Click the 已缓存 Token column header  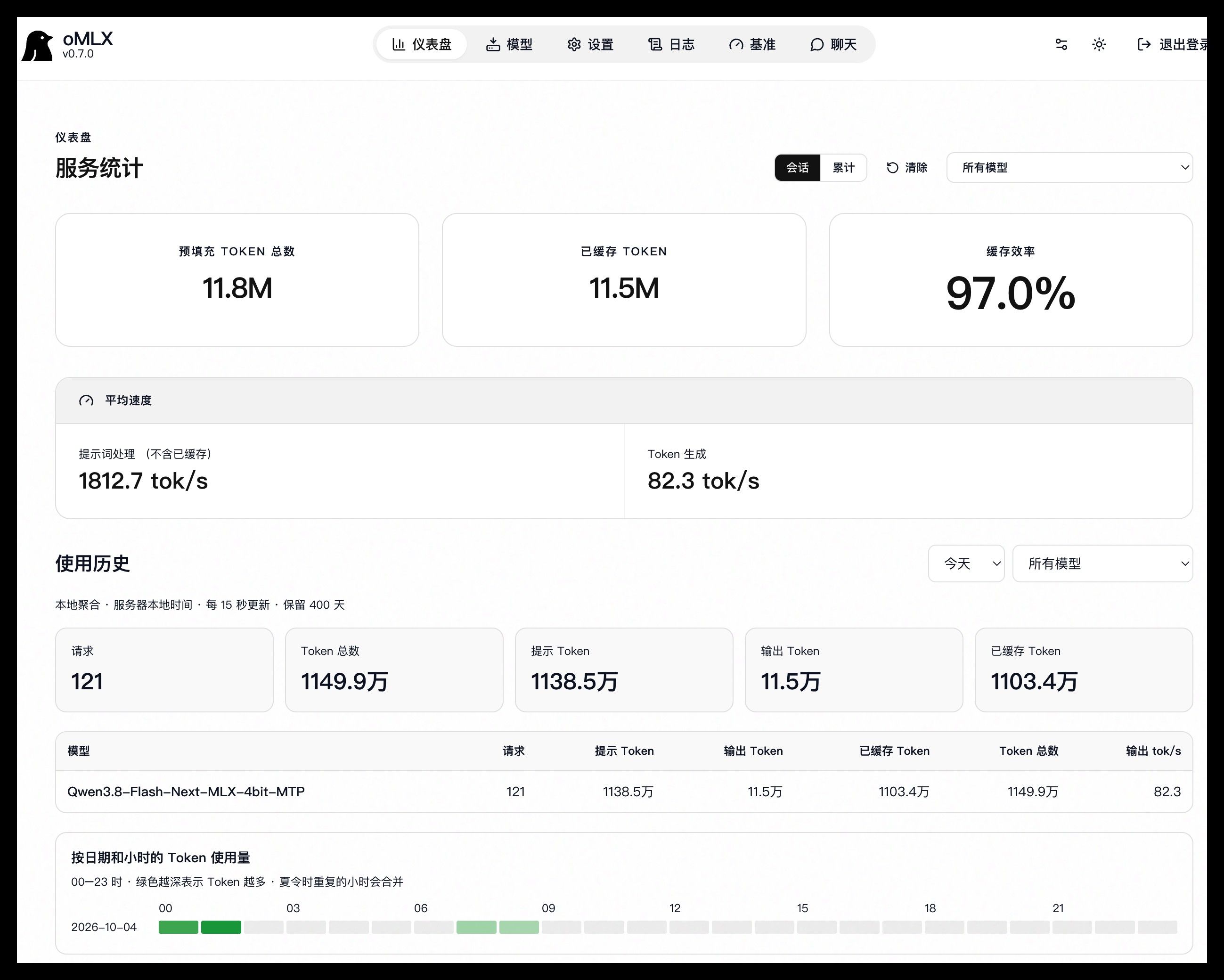pyautogui.click(x=894, y=751)
